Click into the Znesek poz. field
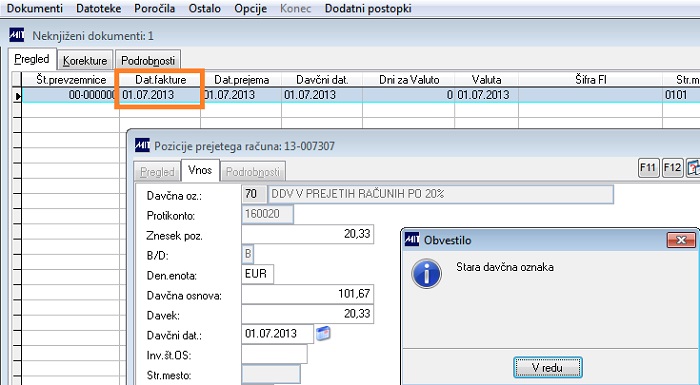 (308, 234)
